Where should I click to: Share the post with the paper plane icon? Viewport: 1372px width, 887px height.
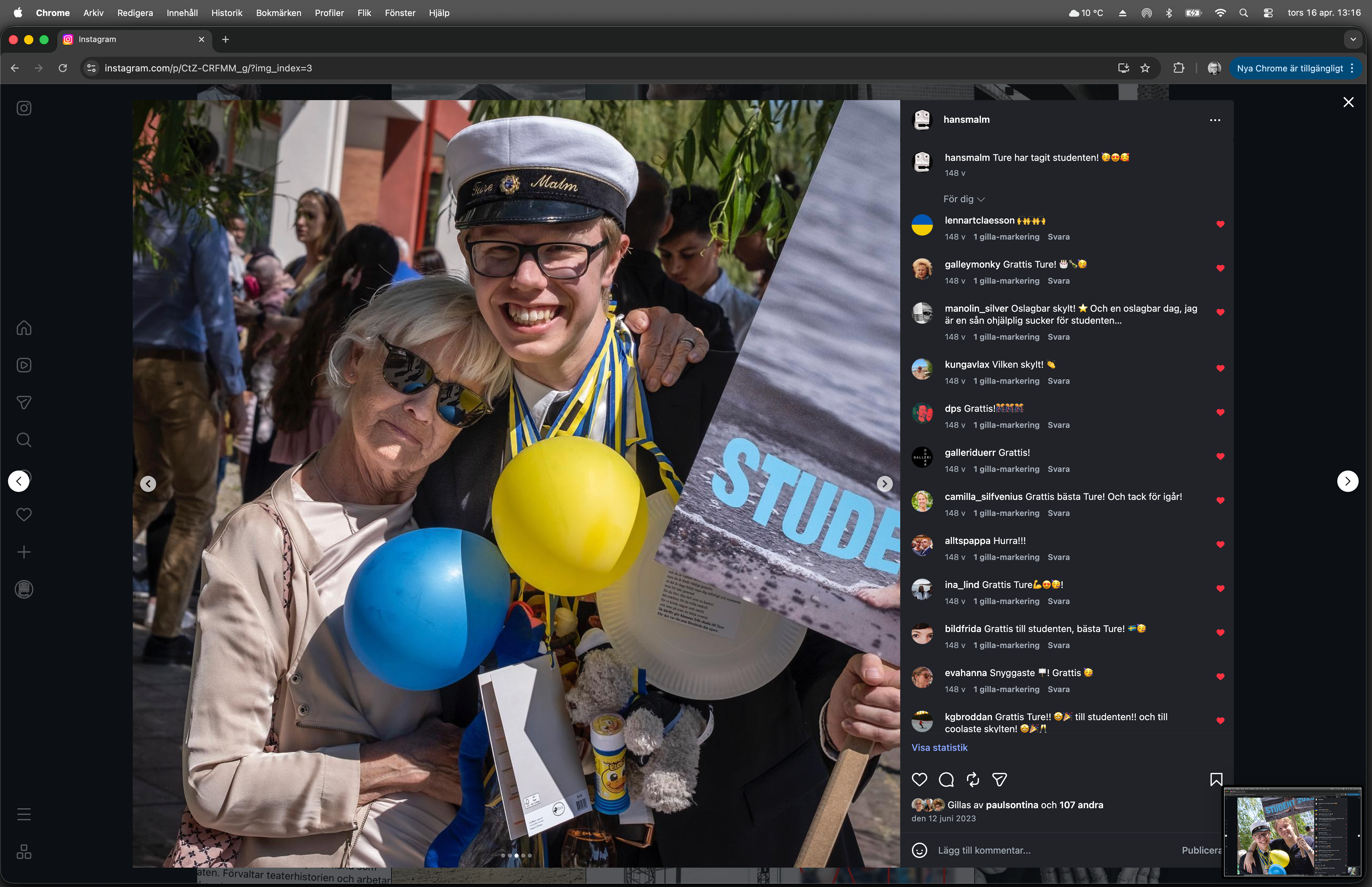(999, 779)
